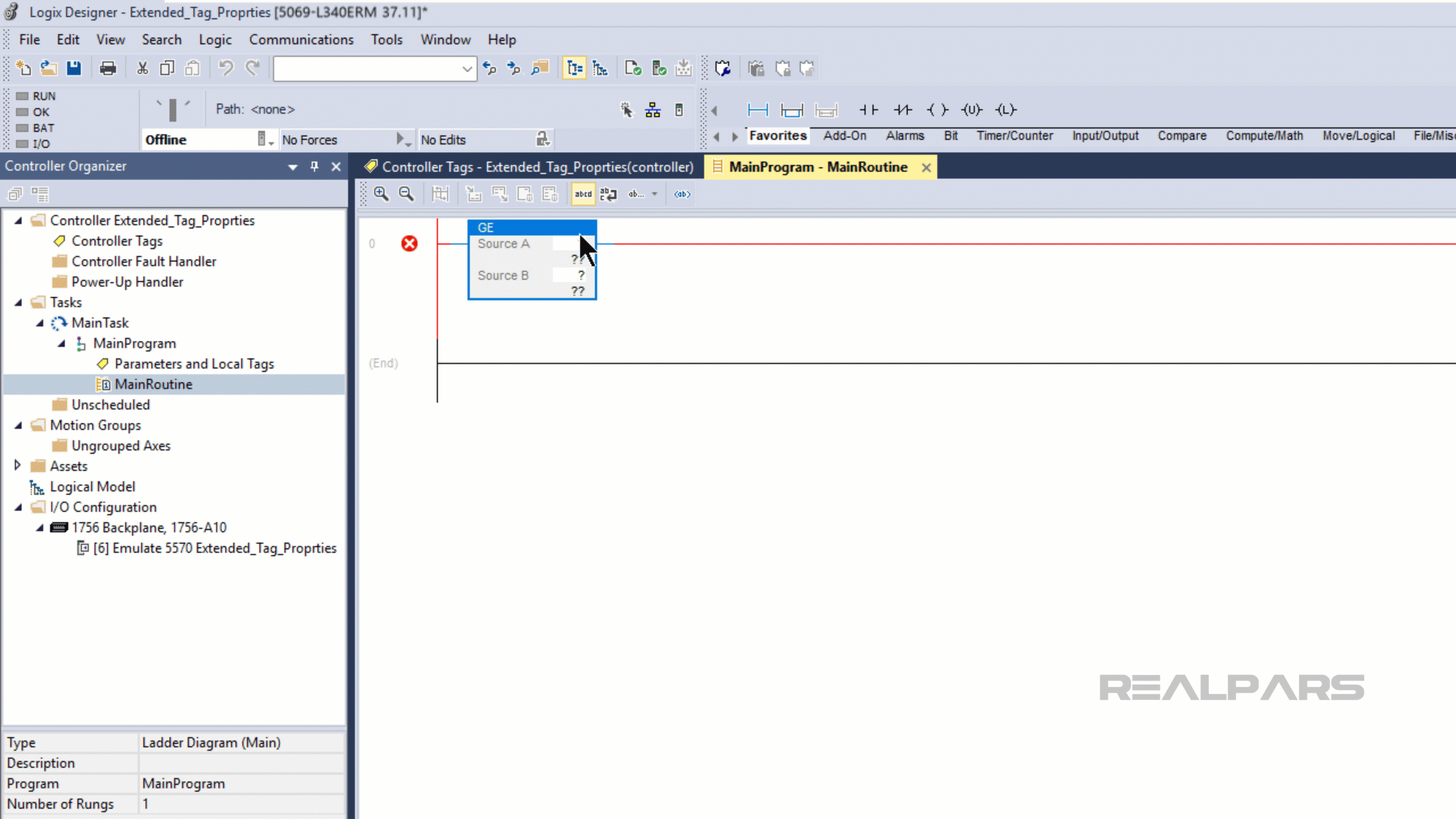Image resolution: width=1456 pixels, height=819 pixels.
Task: Click the GE instruction header
Action: coord(532,227)
